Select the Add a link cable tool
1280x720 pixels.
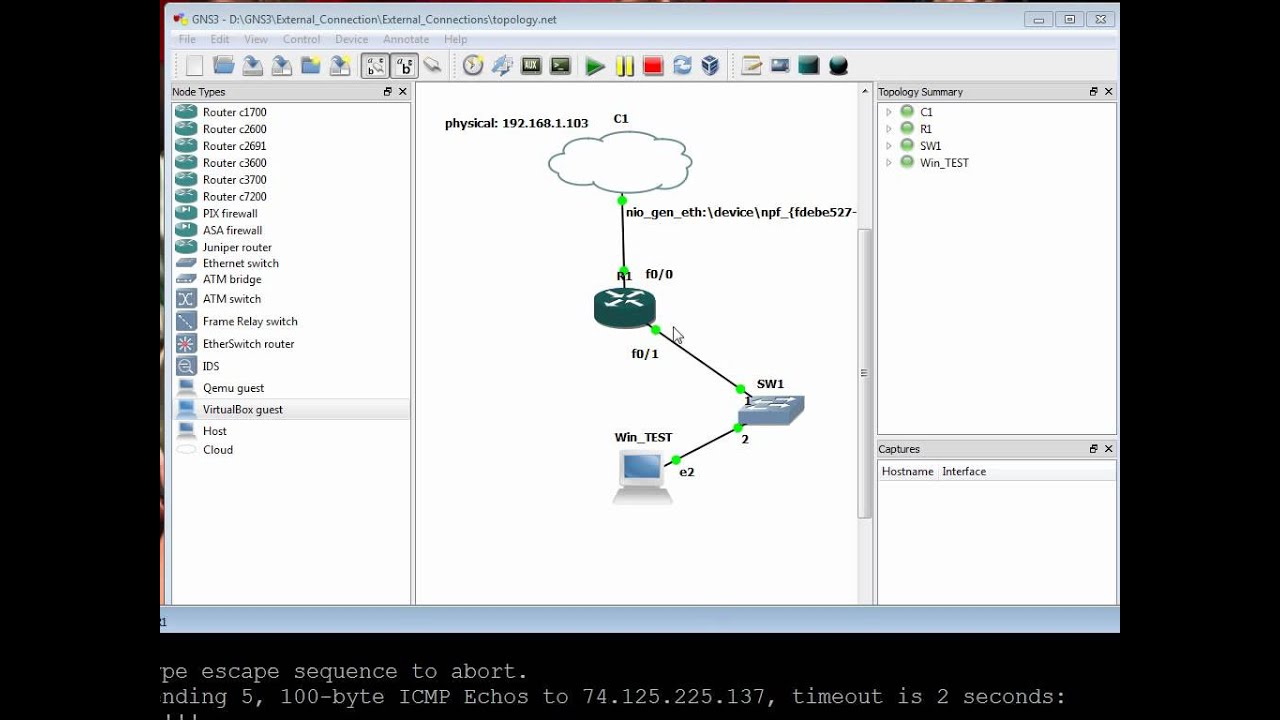tap(433, 66)
